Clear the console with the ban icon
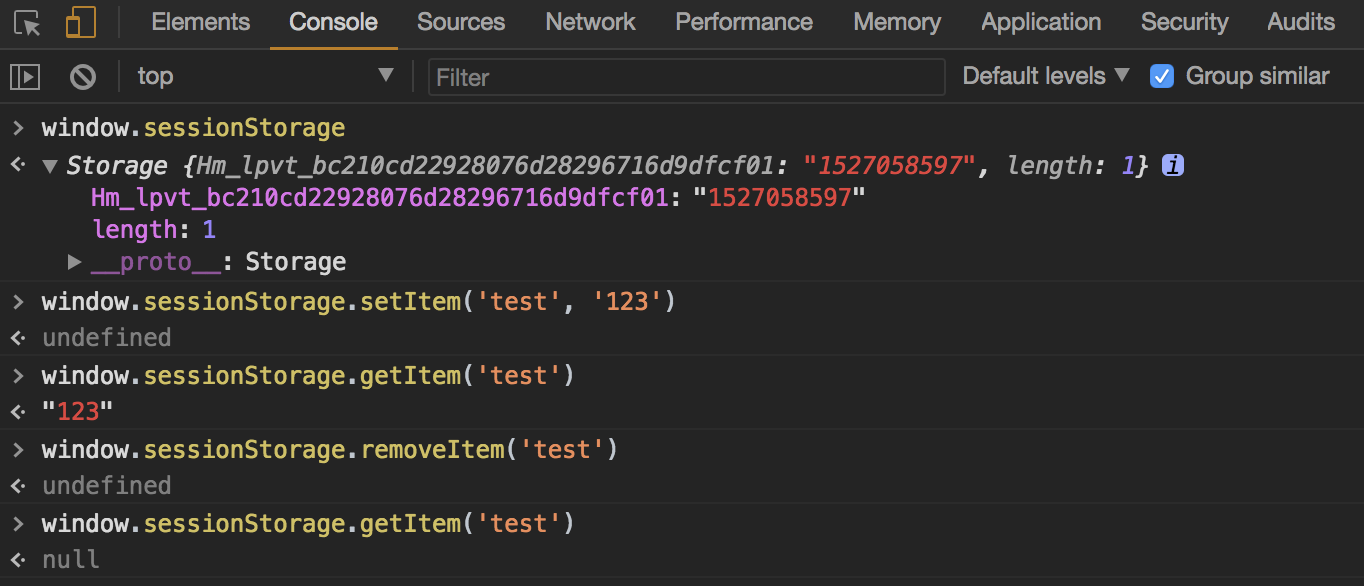The image size is (1364, 586). click(x=83, y=76)
